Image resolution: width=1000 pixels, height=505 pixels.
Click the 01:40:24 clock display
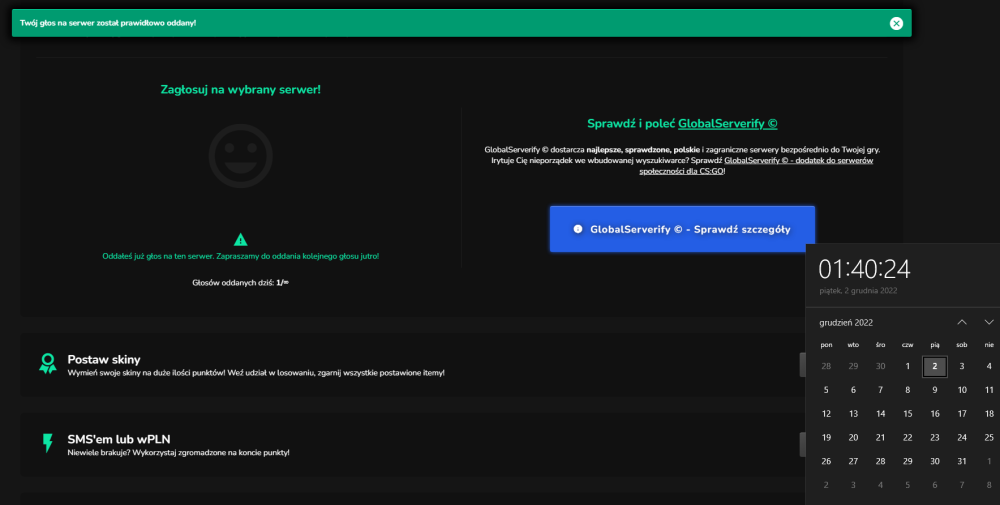coord(864,269)
